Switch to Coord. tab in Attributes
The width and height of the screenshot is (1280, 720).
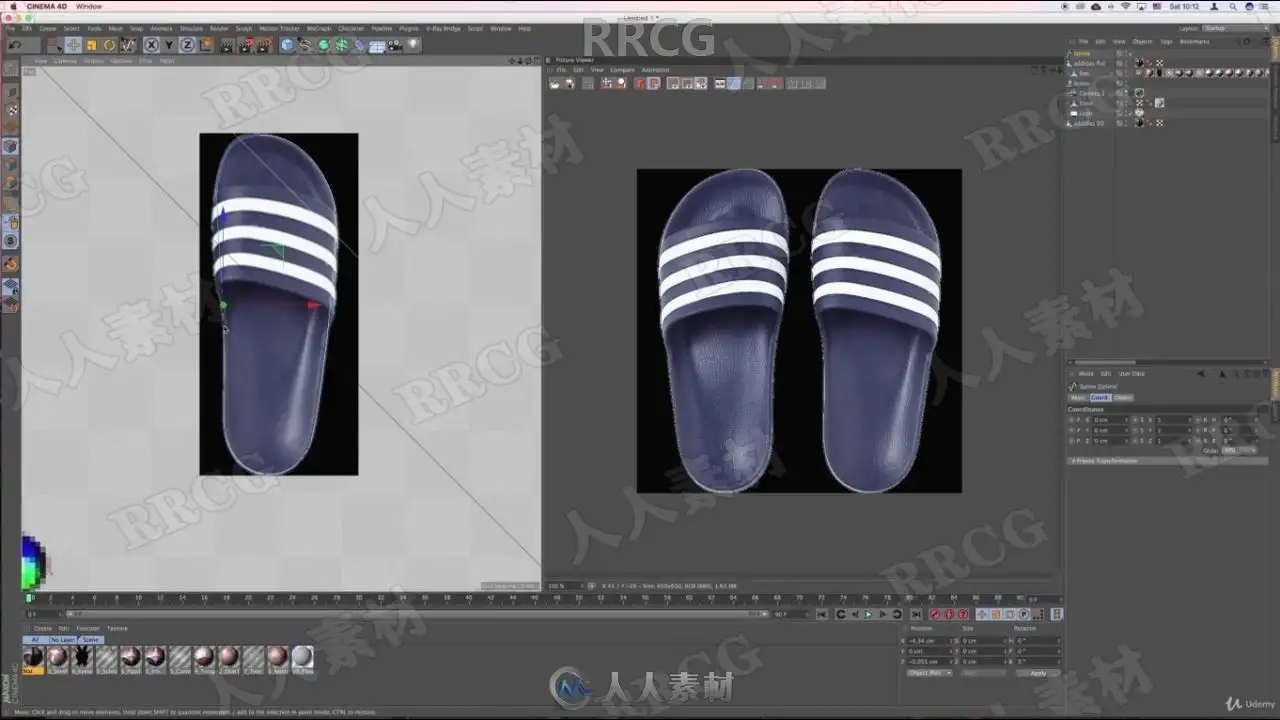click(1100, 398)
